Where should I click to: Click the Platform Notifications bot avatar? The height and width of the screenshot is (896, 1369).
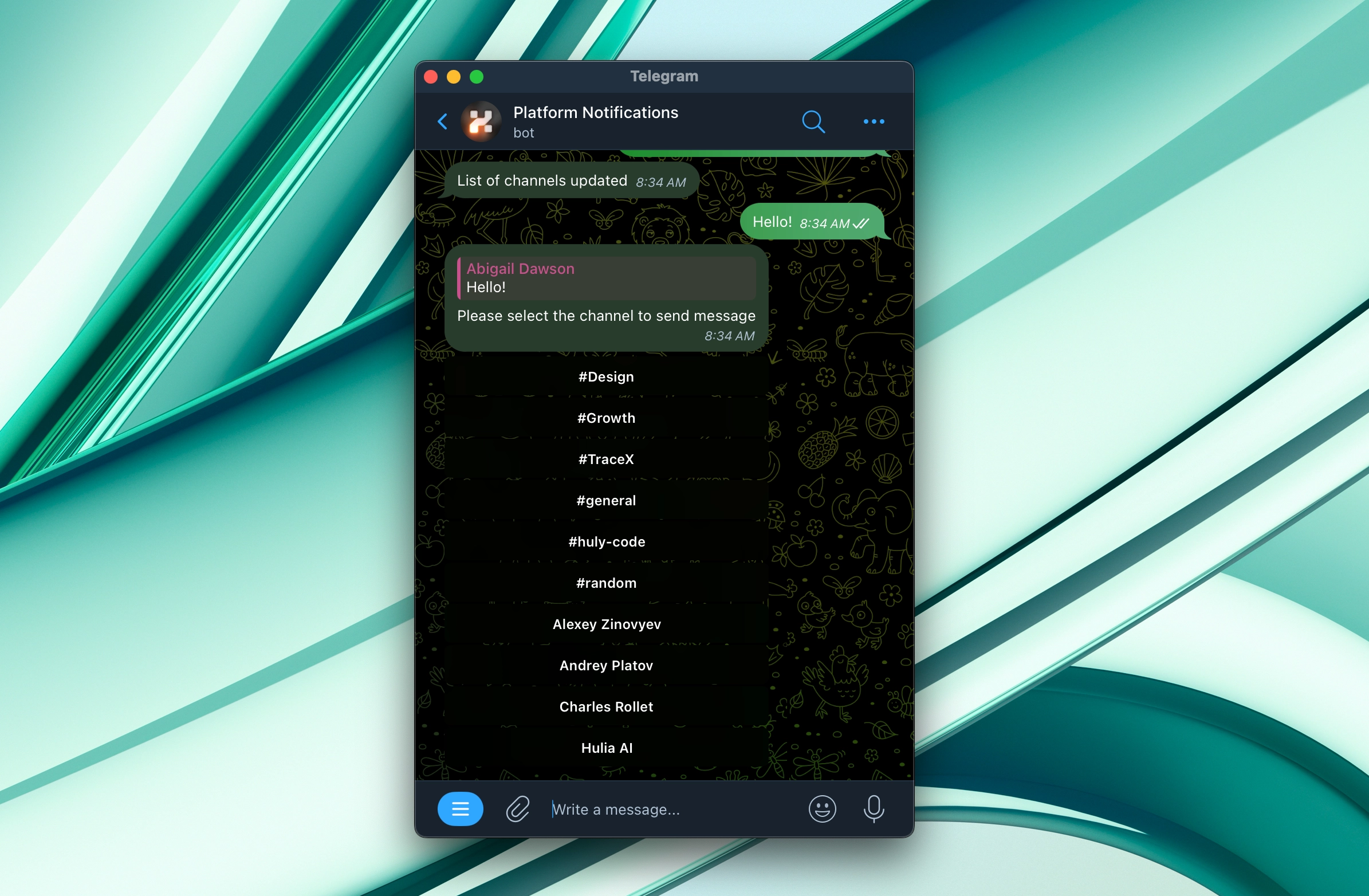481,121
